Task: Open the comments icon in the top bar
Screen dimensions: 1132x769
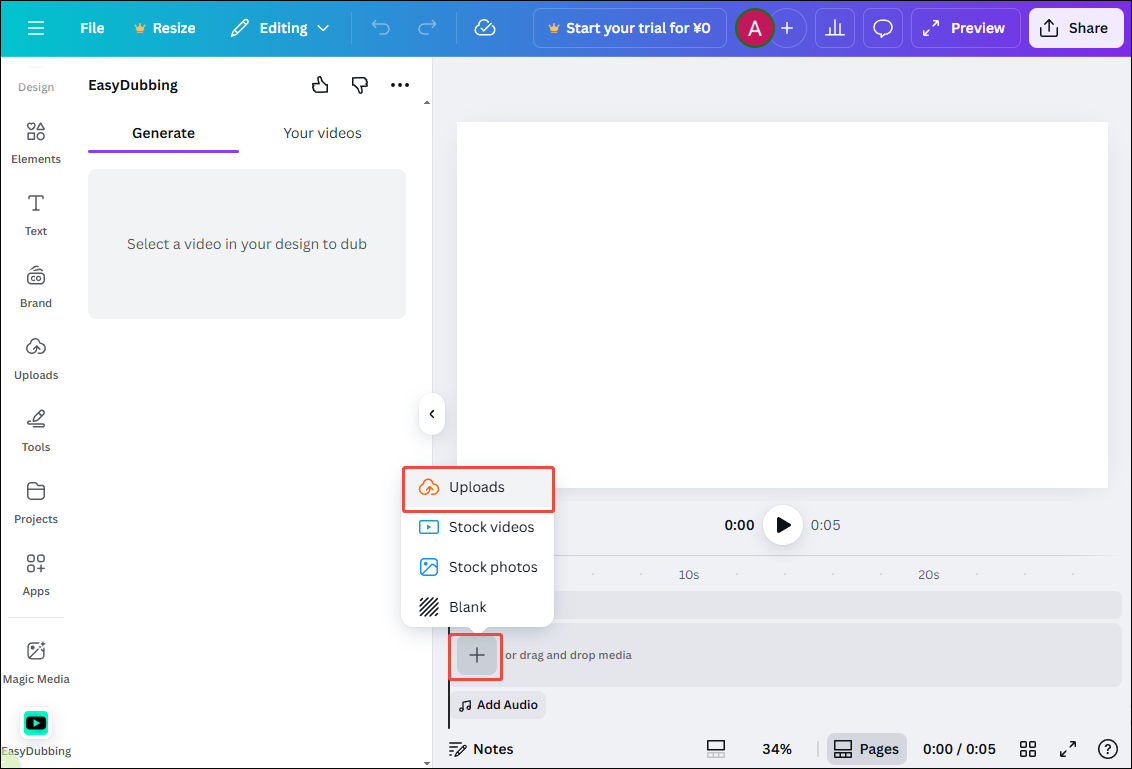Action: 883,27
